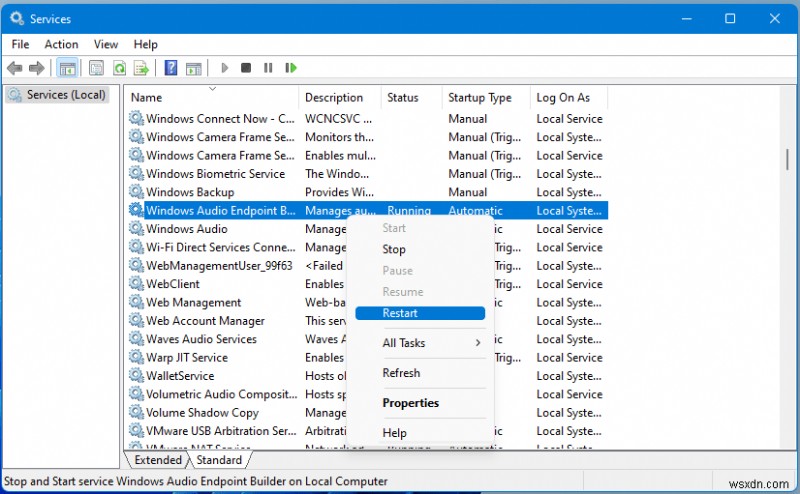The image size is (800, 494).
Task: Click the Properties sheet toolbar icon
Action: click(96, 67)
